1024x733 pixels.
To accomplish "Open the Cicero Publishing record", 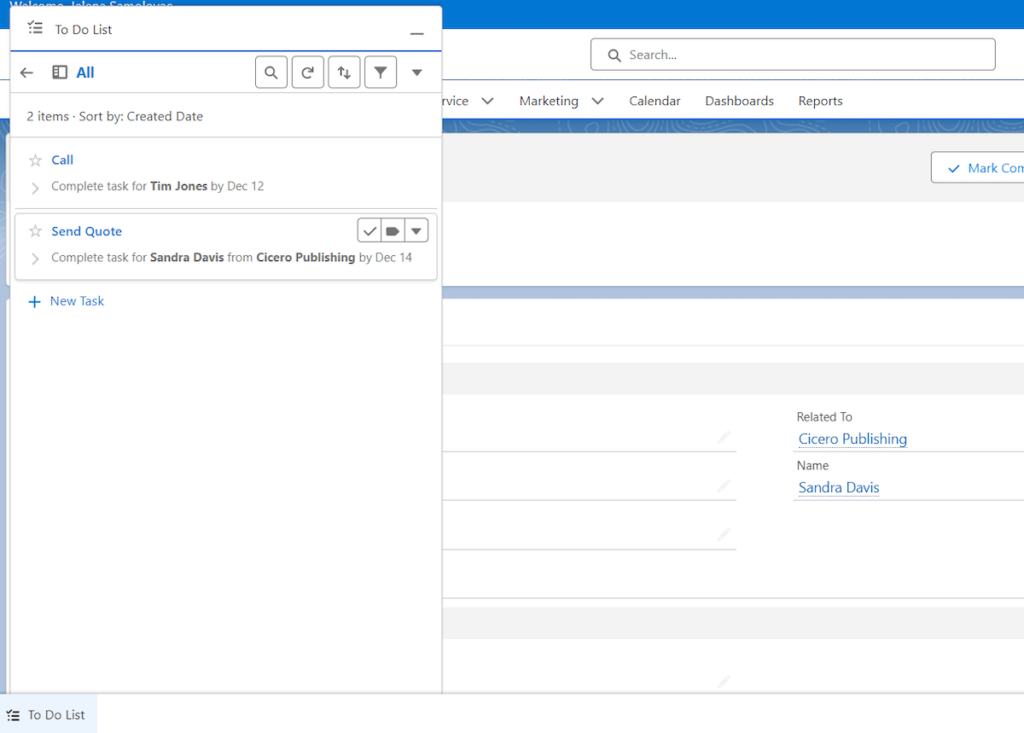I will [x=852, y=438].
